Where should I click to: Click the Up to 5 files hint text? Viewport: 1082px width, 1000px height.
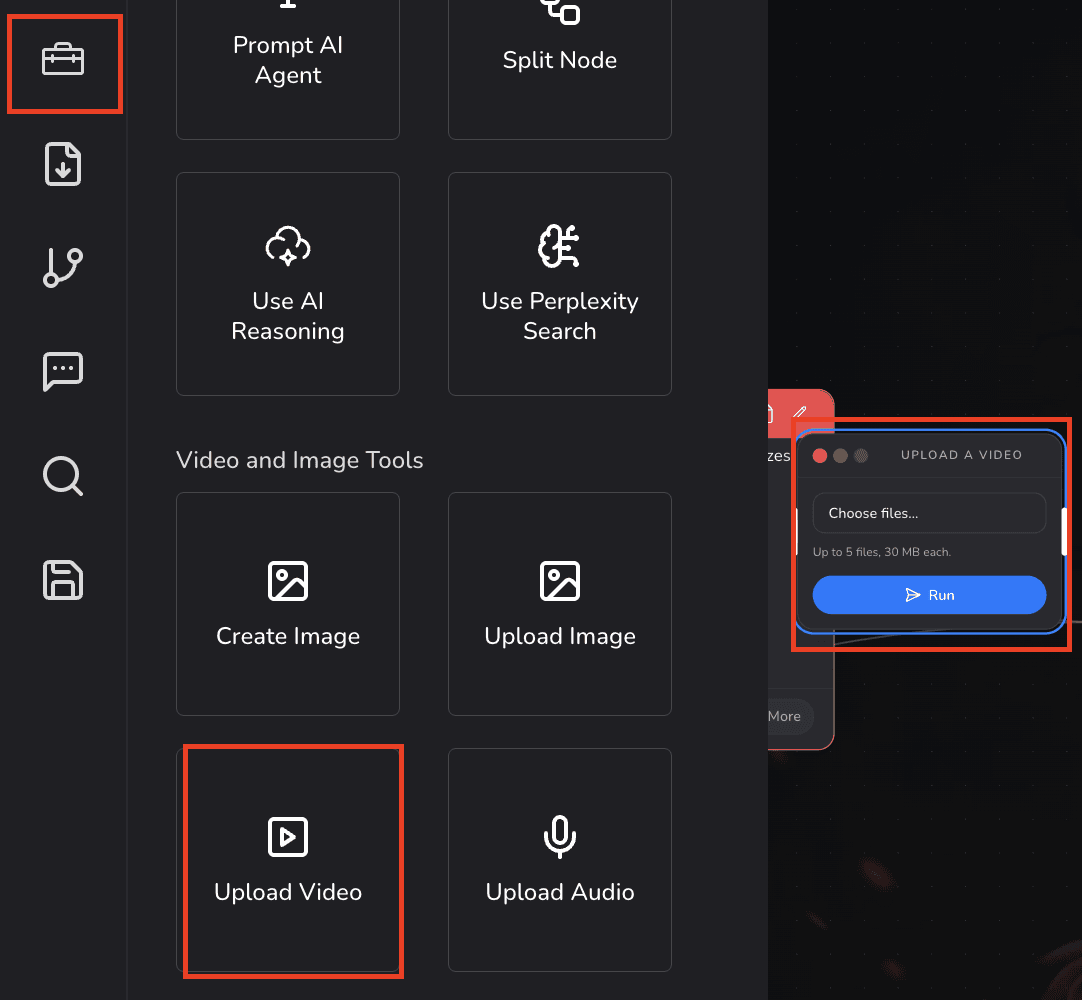point(882,552)
